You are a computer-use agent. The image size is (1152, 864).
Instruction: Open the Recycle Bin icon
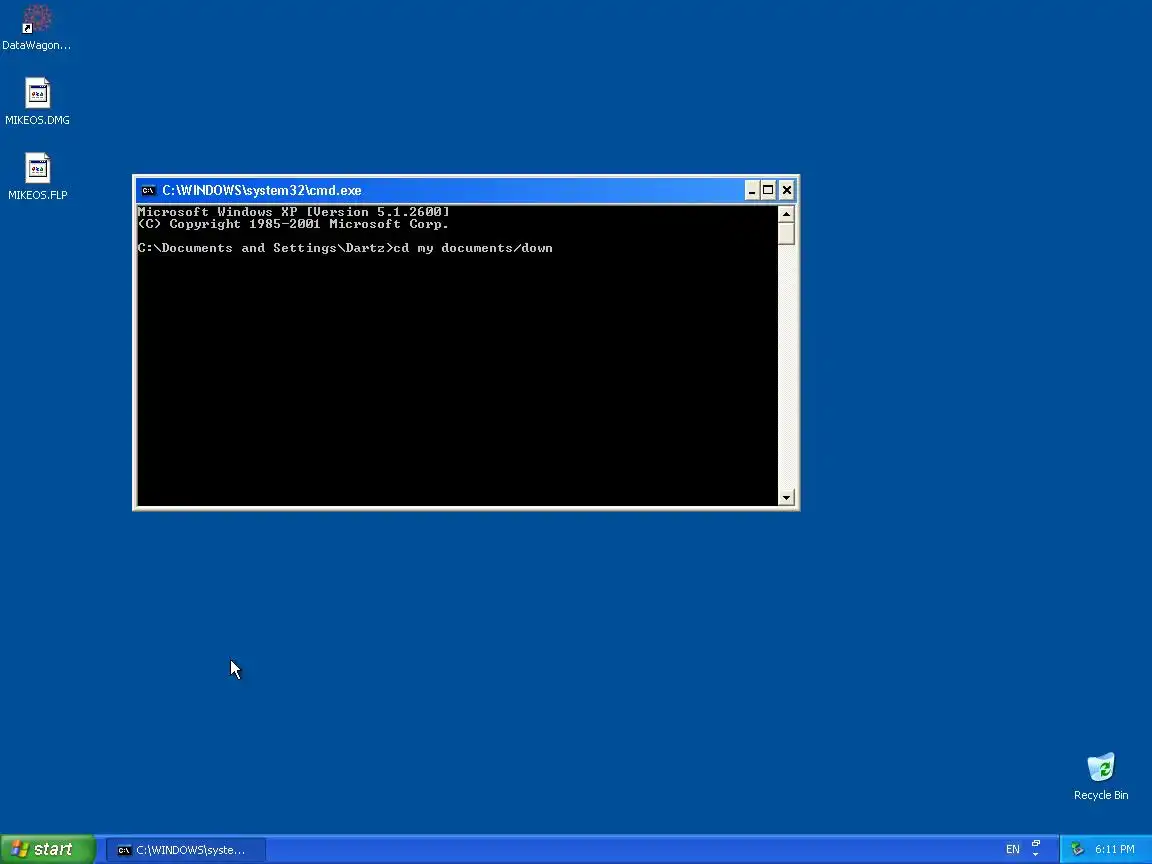tap(1101, 776)
